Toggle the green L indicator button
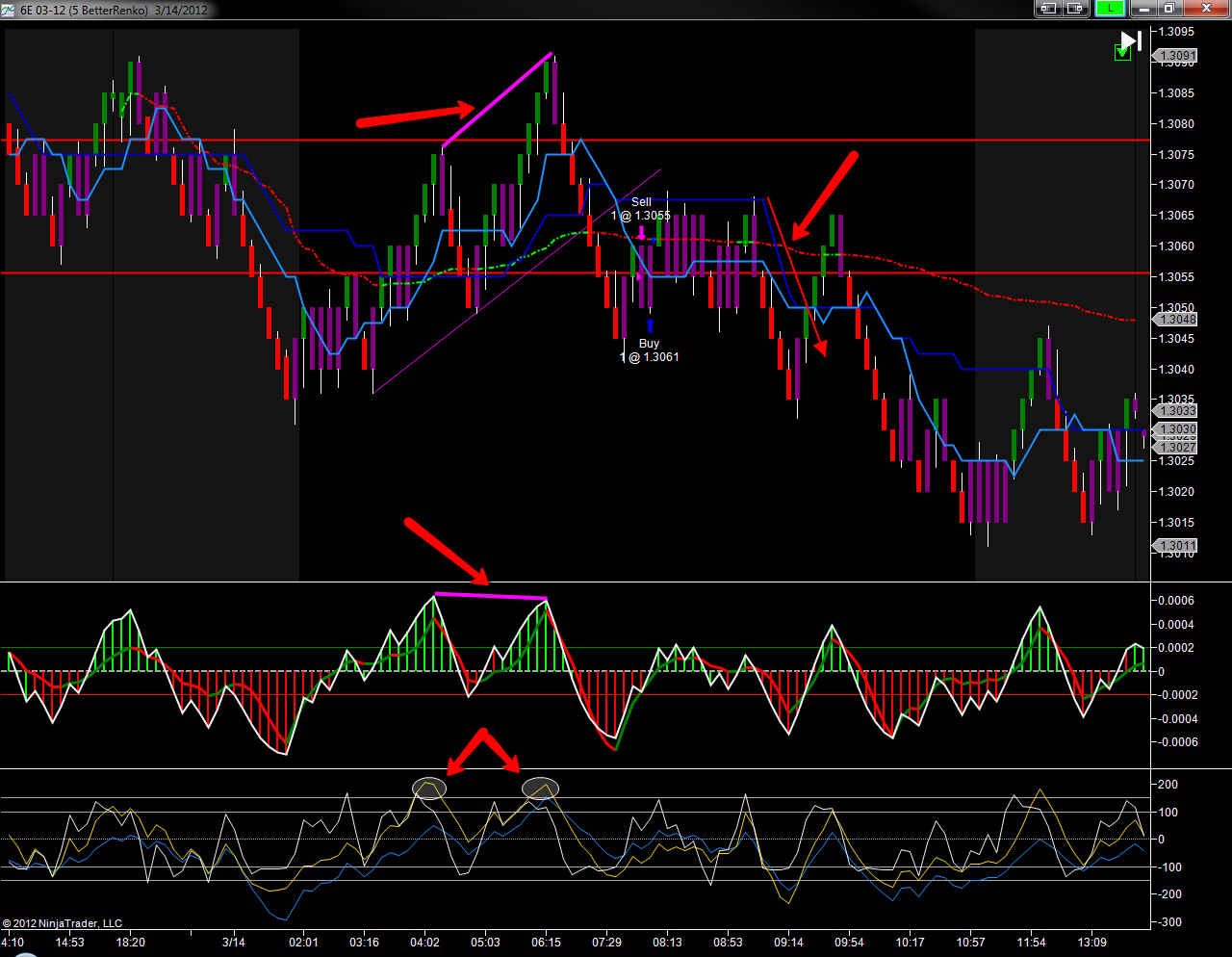 1110,9
